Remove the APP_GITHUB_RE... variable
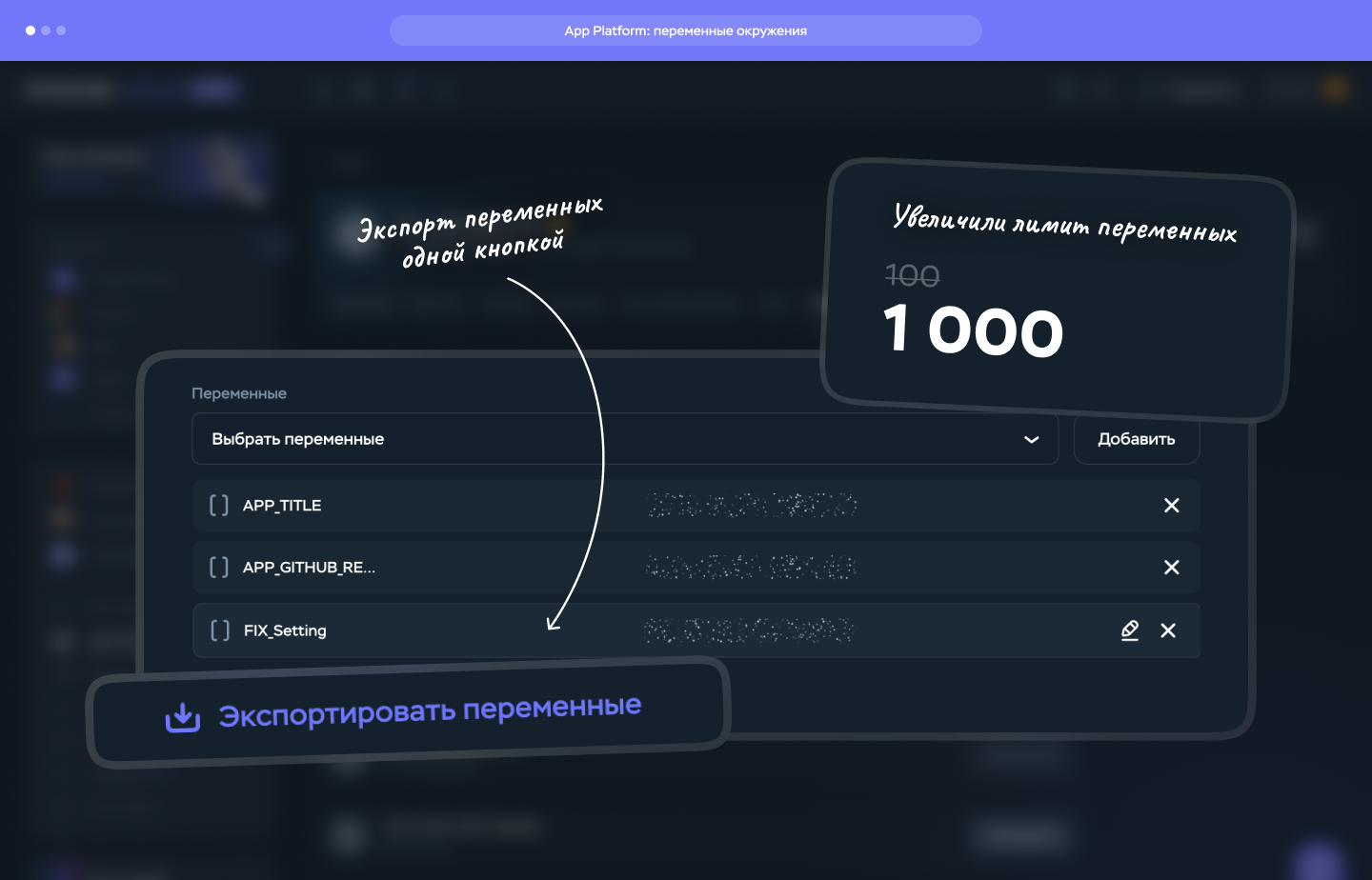 pos(1171,568)
